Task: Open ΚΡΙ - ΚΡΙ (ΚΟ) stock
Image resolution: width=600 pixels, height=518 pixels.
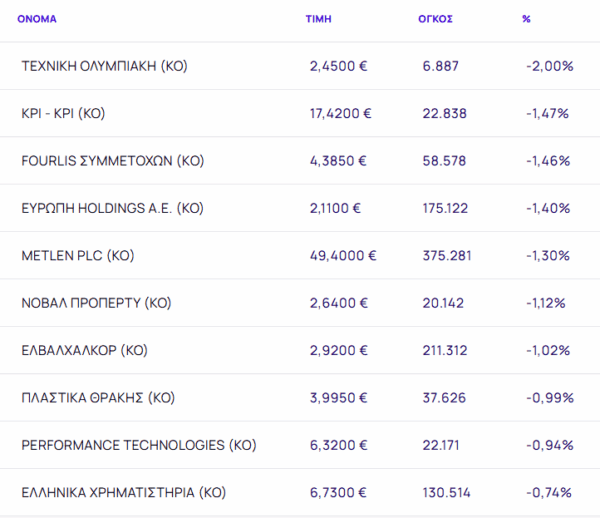Action: [x=63, y=114]
